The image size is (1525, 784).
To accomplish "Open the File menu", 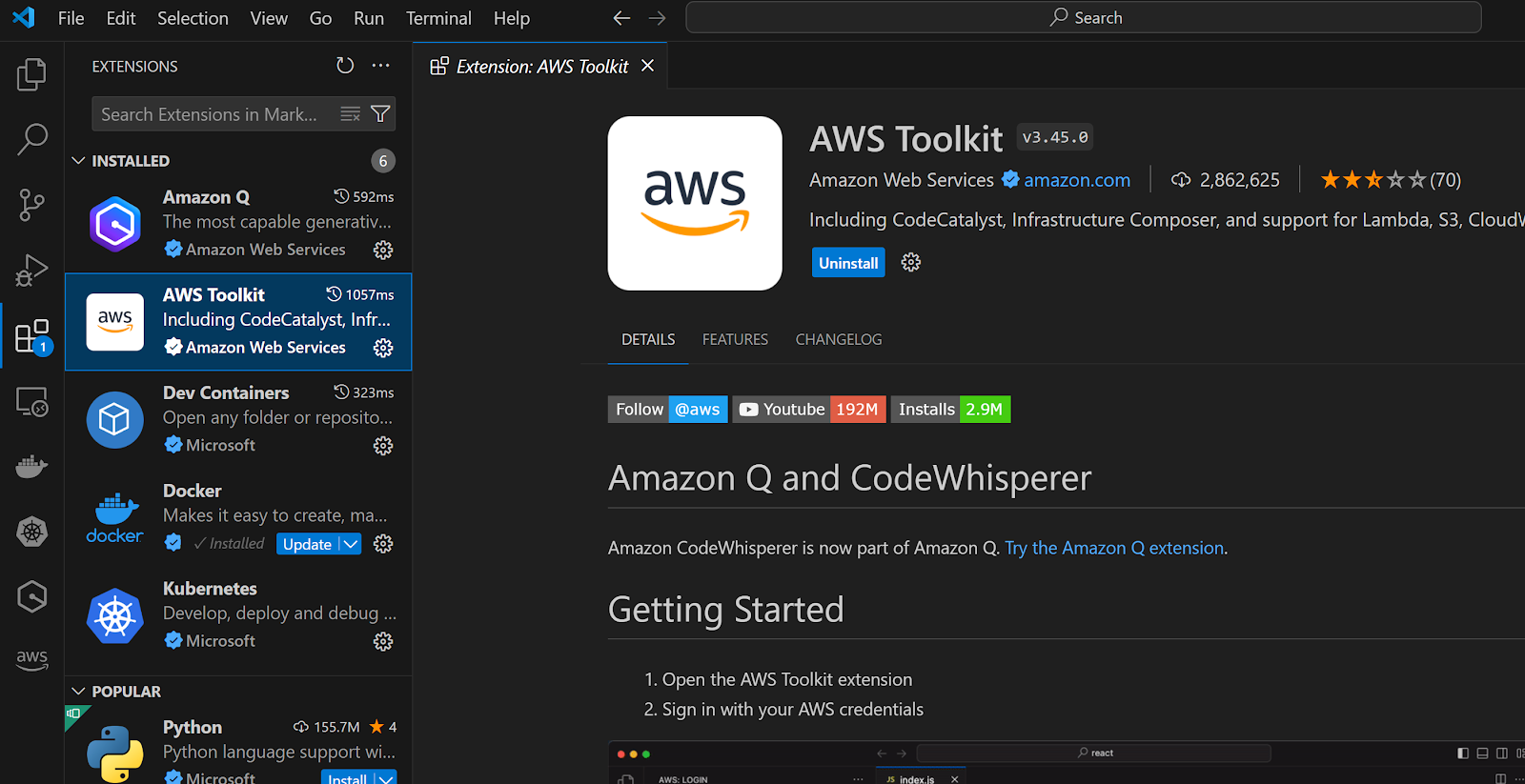I will 71,18.
